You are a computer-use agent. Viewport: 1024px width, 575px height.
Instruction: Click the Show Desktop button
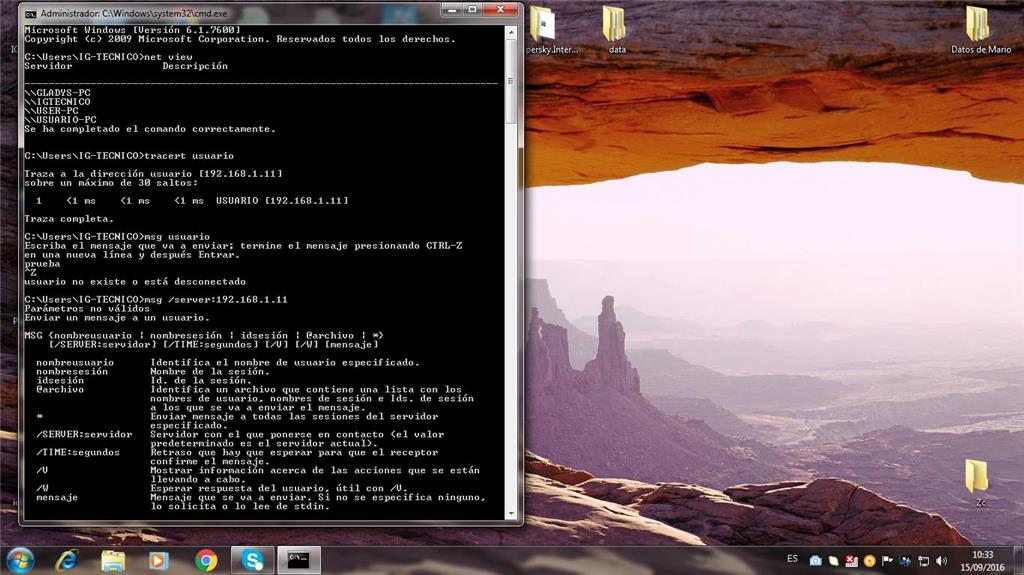tap(1019, 561)
